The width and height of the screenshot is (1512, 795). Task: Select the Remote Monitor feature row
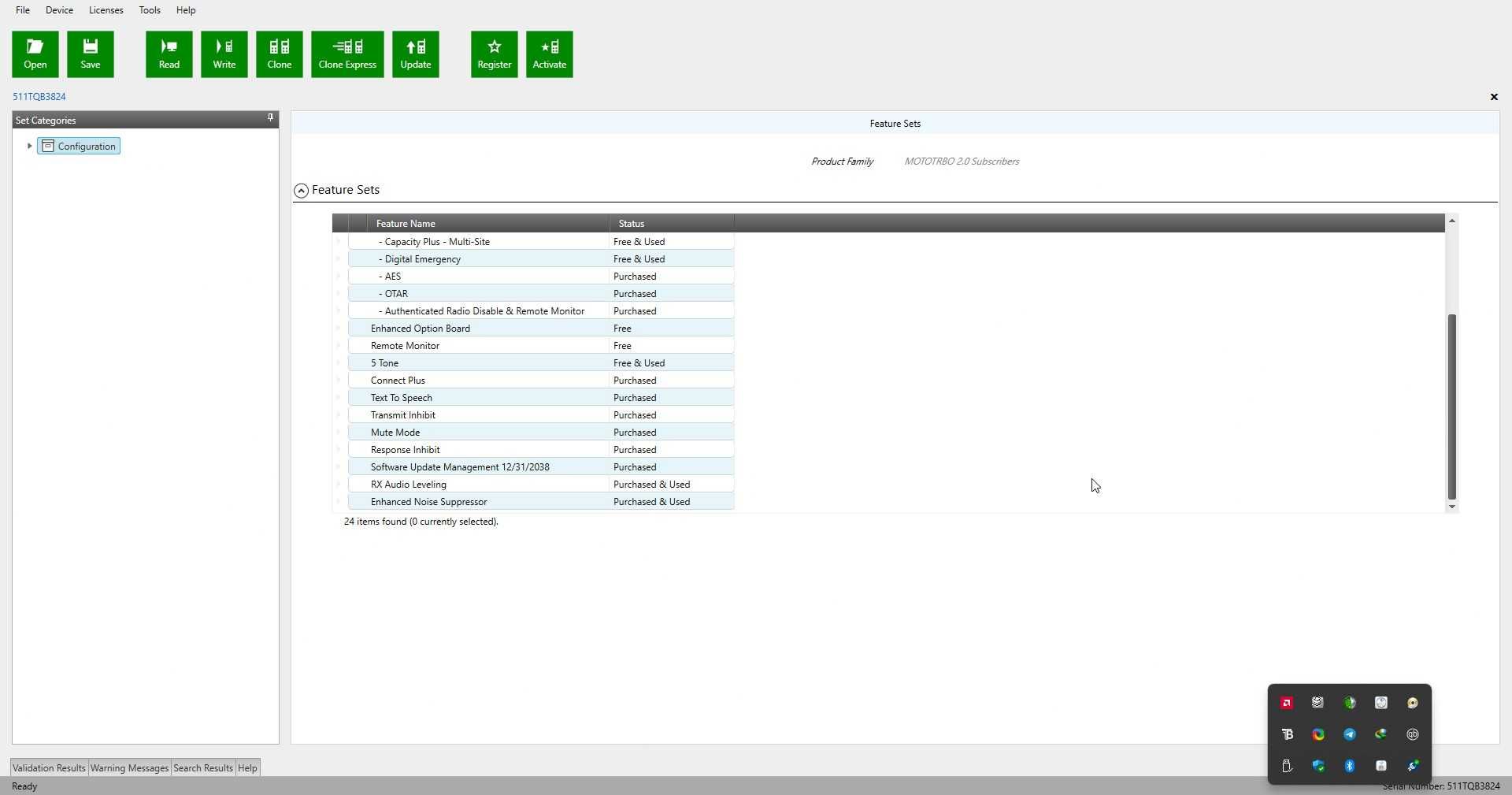point(541,346)
